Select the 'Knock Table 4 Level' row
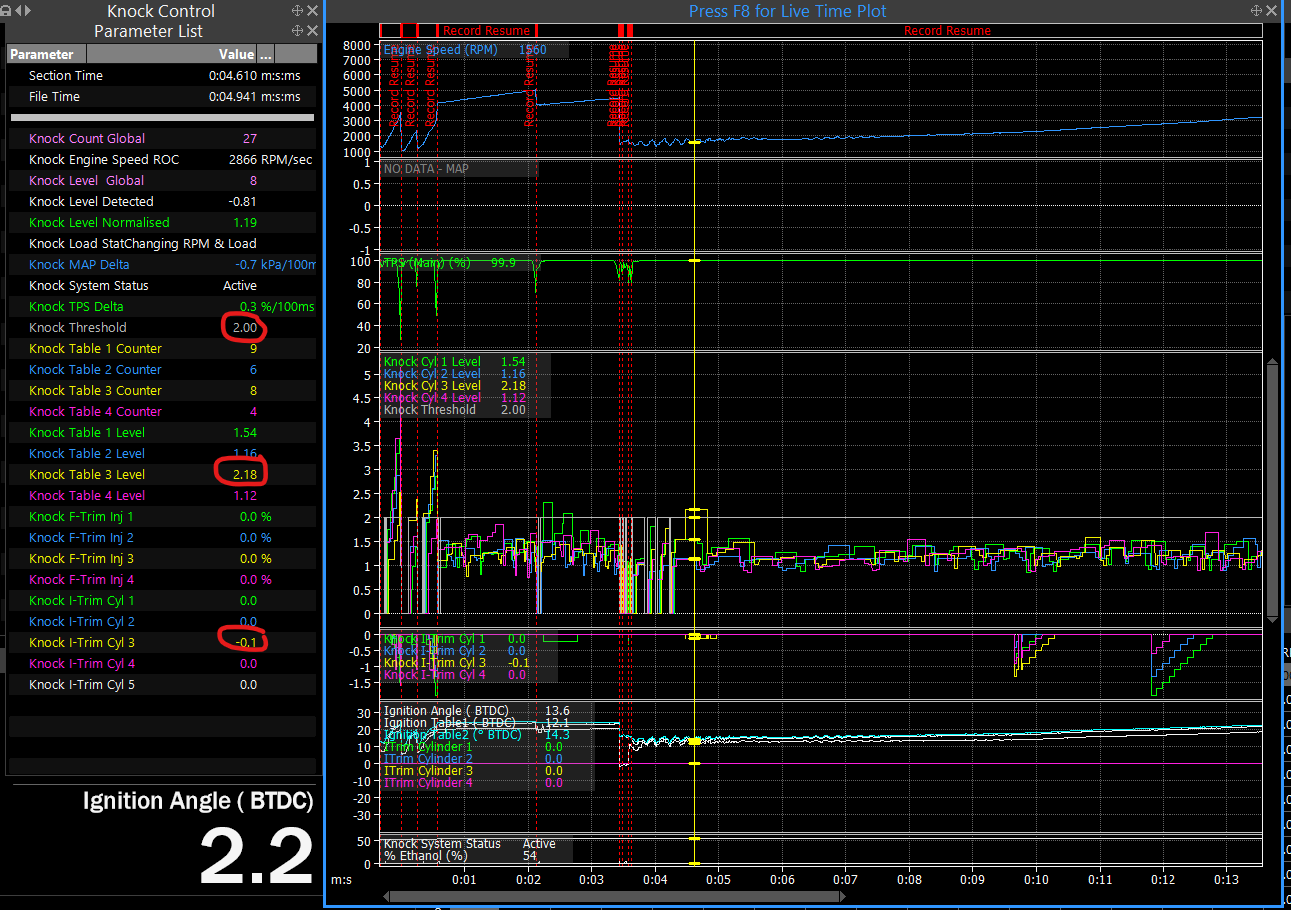Image resolution: width=1291 pixels, height=910 pixels. click(162, 496)
